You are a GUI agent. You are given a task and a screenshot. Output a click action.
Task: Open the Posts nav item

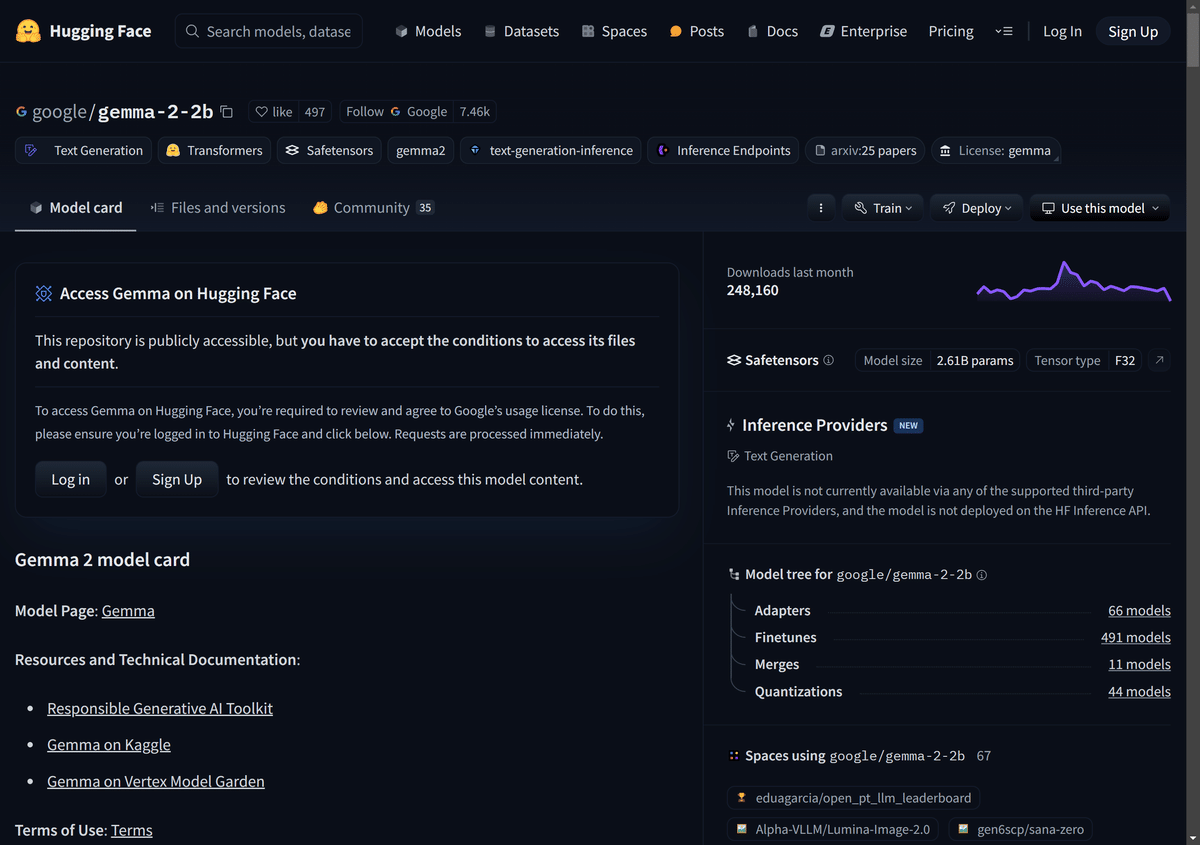point(696,31)
